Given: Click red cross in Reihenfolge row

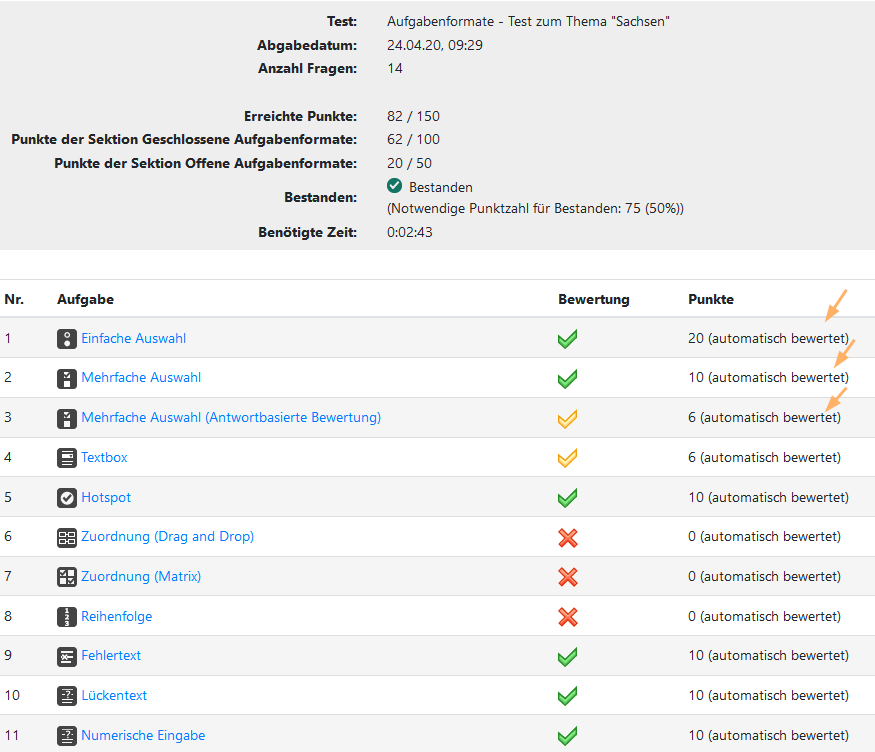Looking at the screenshot, I should point(568,617).
